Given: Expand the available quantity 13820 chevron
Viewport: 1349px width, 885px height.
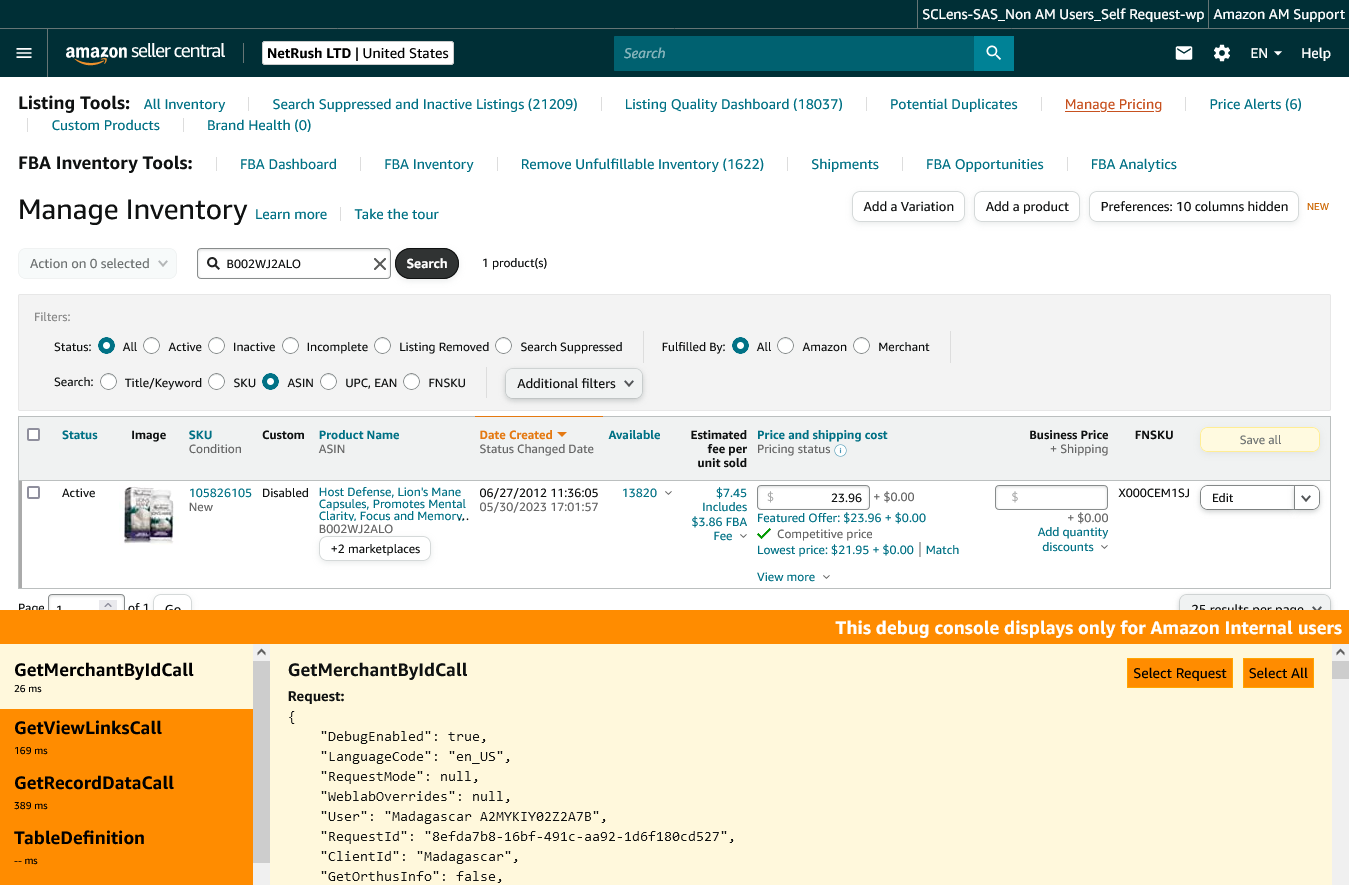Looking at the screenshot, I should [x=669, y=493].
